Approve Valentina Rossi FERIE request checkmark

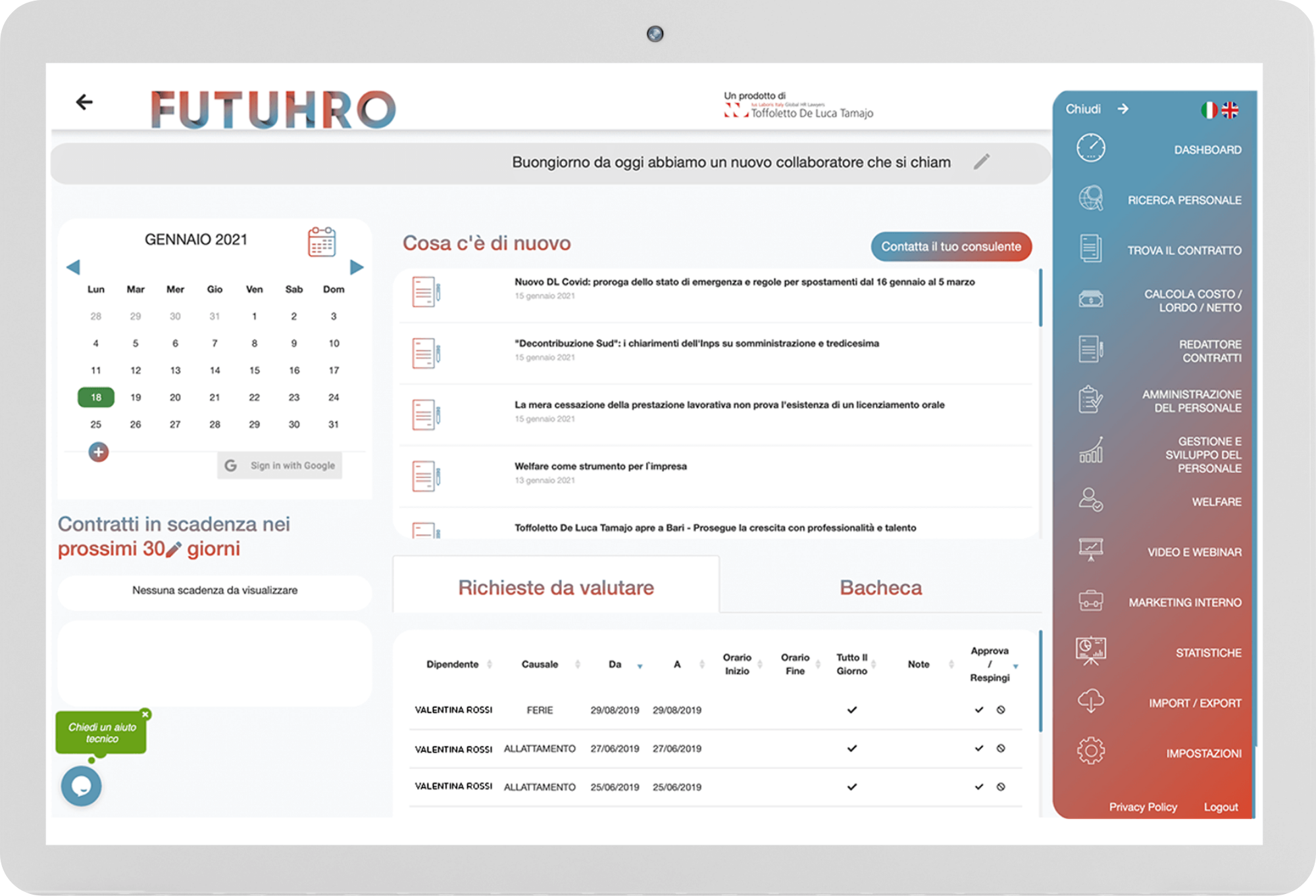tap(979, 710)
